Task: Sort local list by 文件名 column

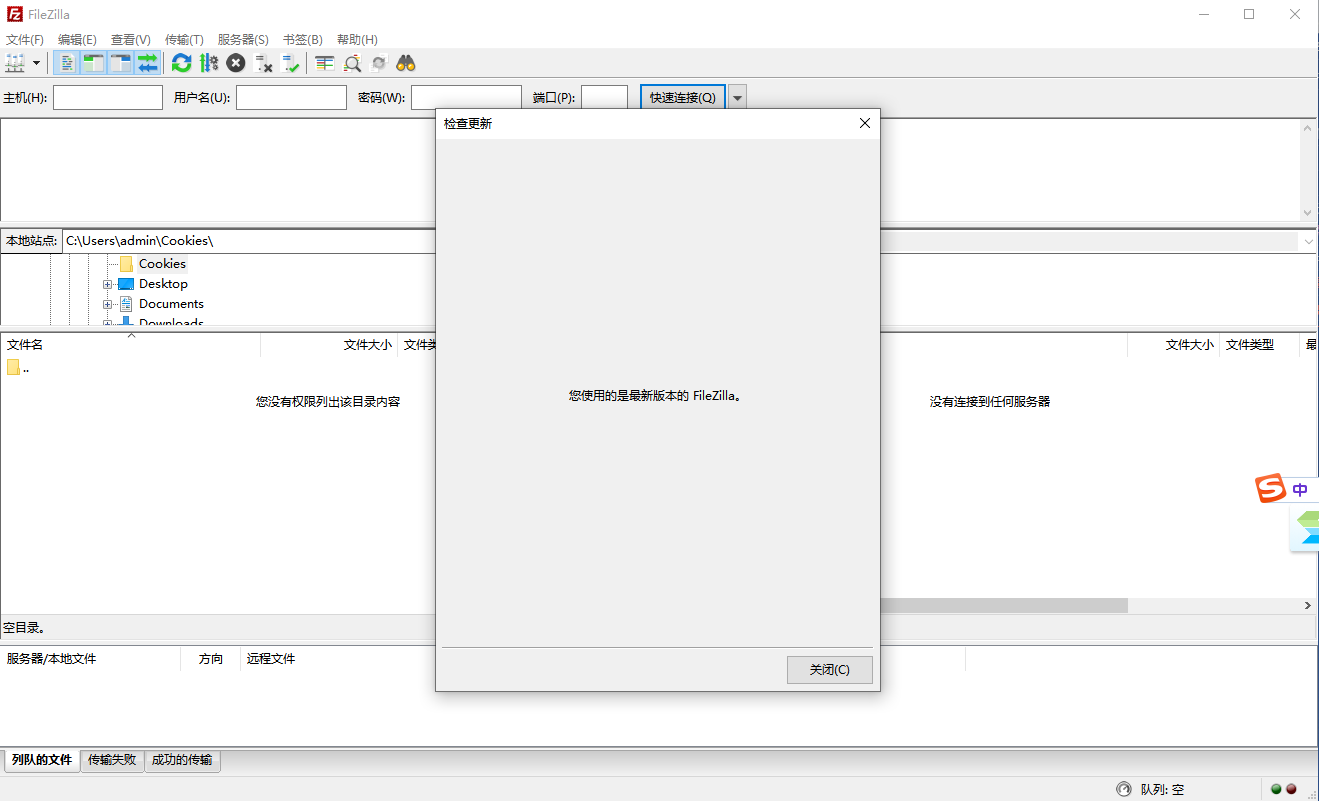Action: click(130, 344)
